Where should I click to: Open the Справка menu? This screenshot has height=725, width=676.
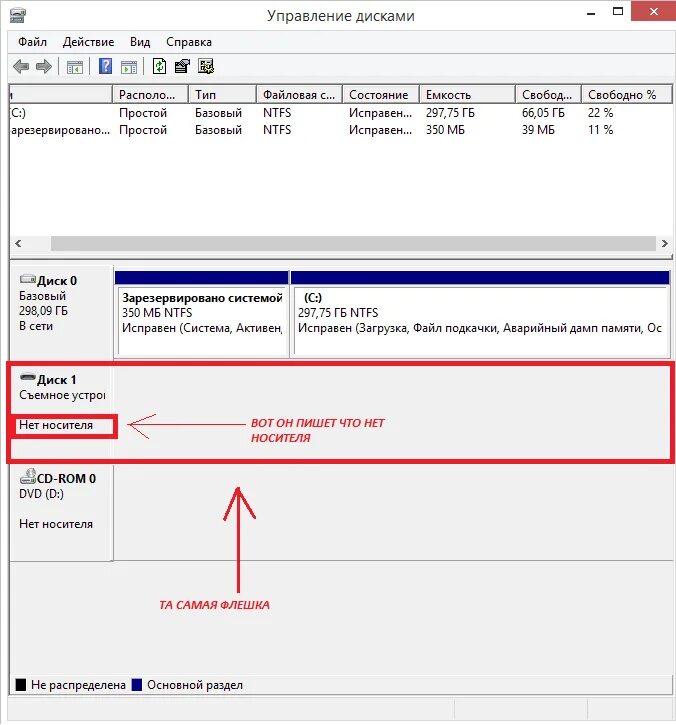coord(189,42)
